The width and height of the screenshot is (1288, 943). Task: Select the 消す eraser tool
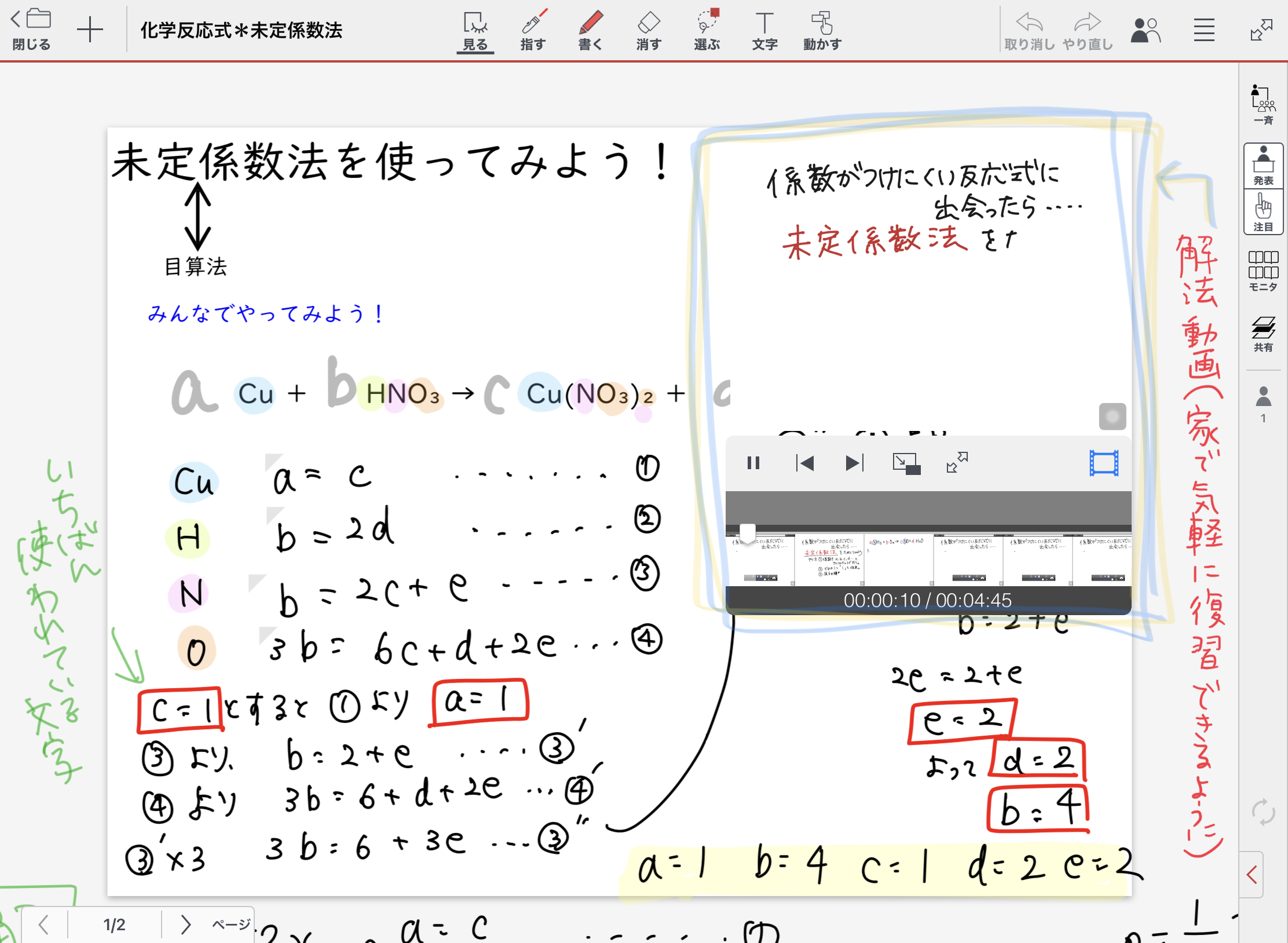(x=648, y=30)
